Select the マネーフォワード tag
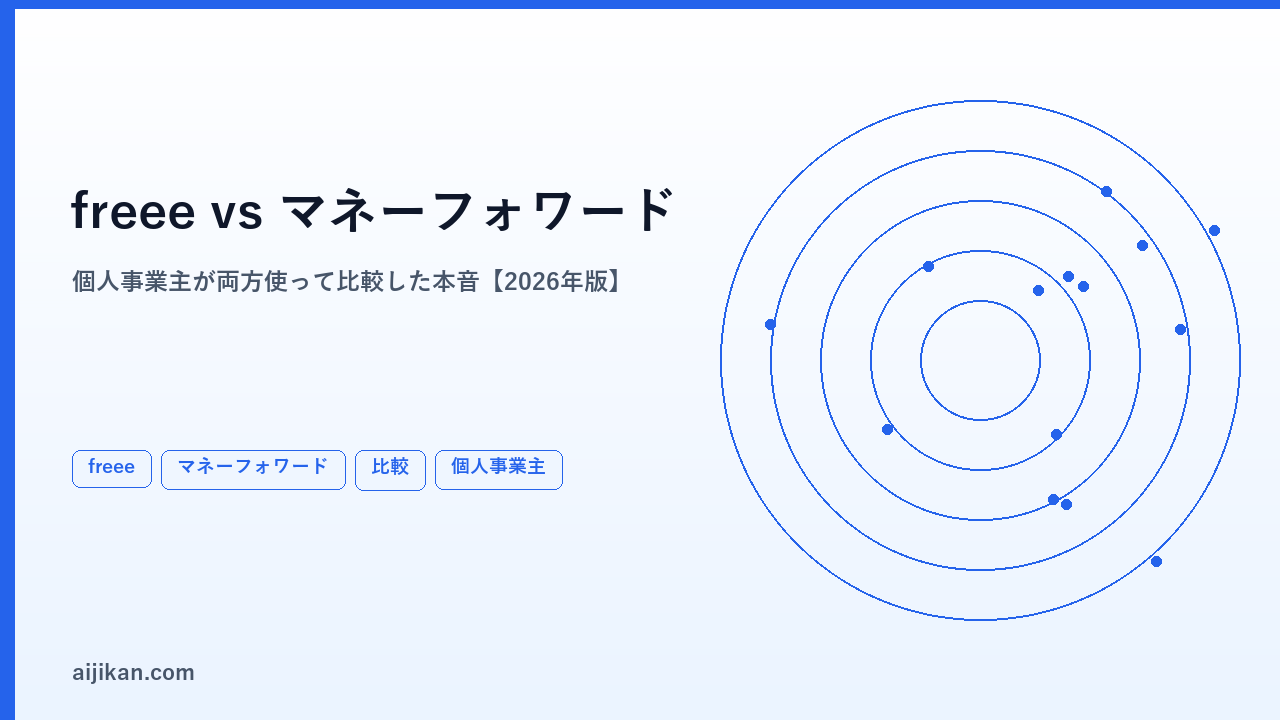Screen dimensions: 1280x720 (253, 469)
